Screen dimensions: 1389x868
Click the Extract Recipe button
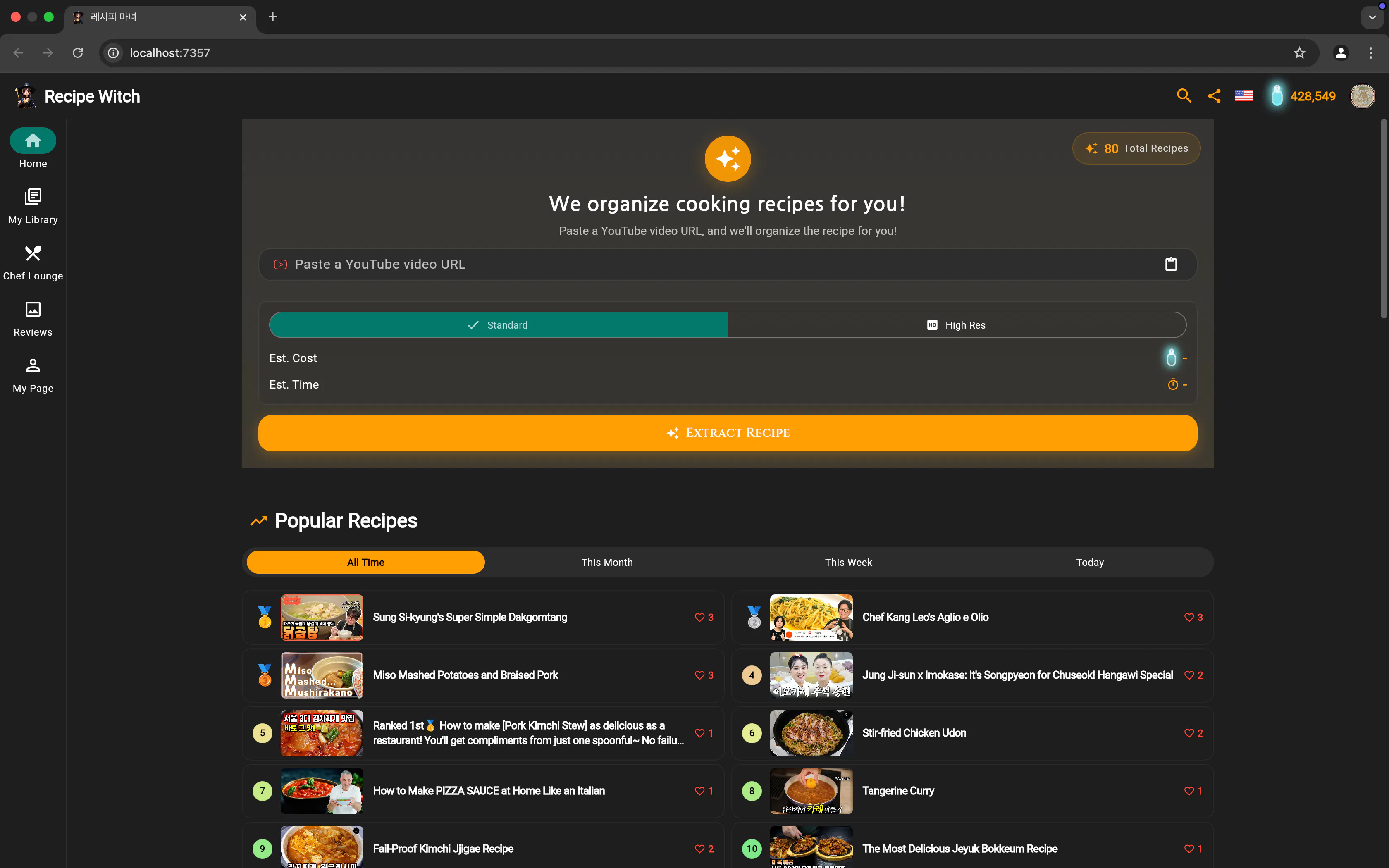point(728,433)
